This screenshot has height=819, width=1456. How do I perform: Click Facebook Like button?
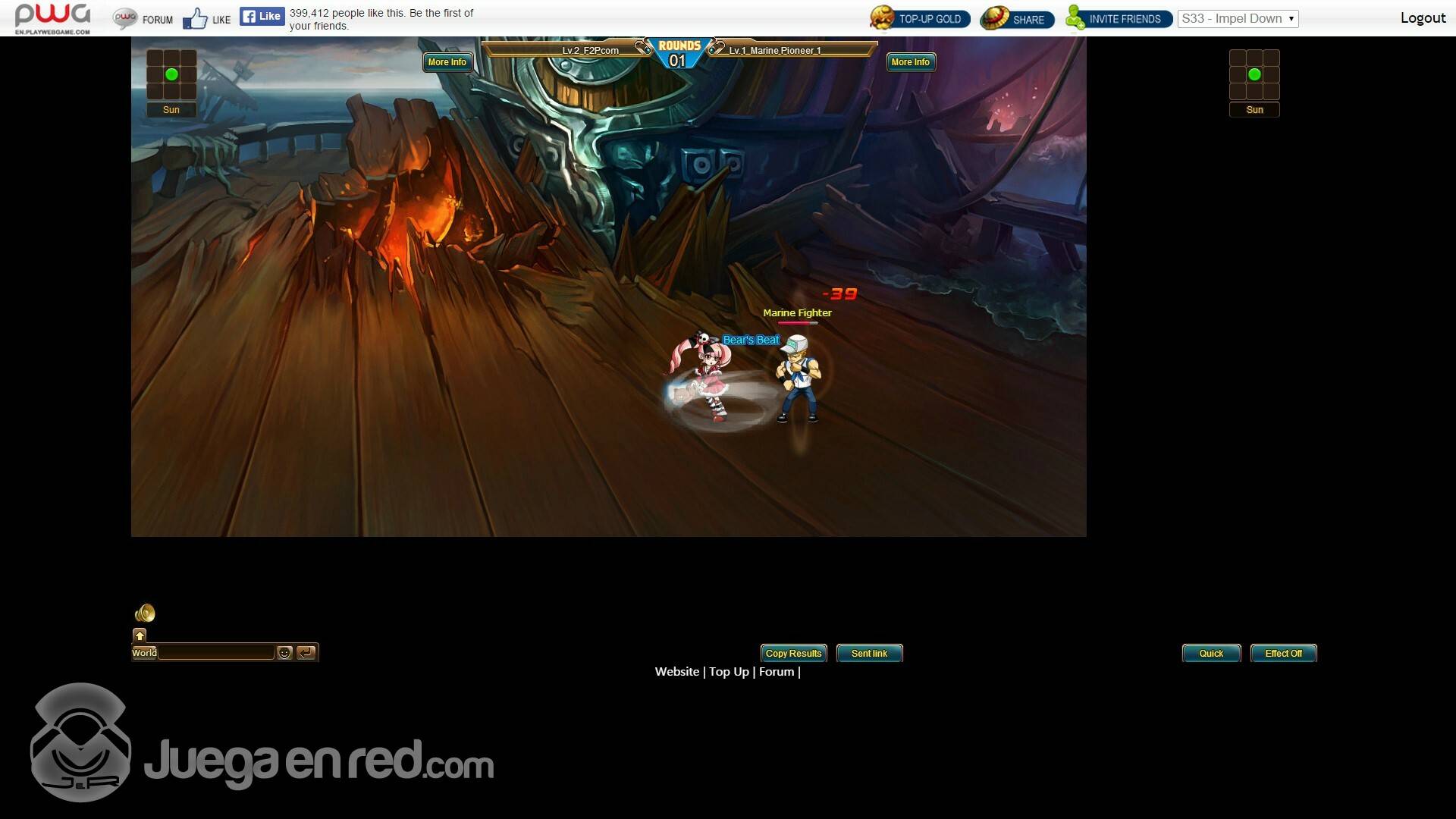(262, 16)
